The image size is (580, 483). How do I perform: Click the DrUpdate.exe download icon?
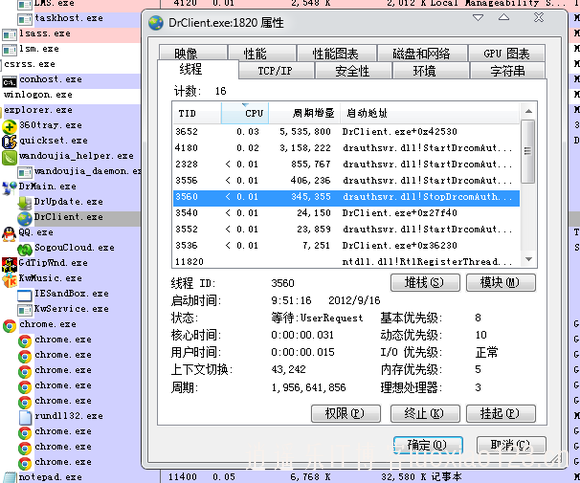tap(25, 203)
